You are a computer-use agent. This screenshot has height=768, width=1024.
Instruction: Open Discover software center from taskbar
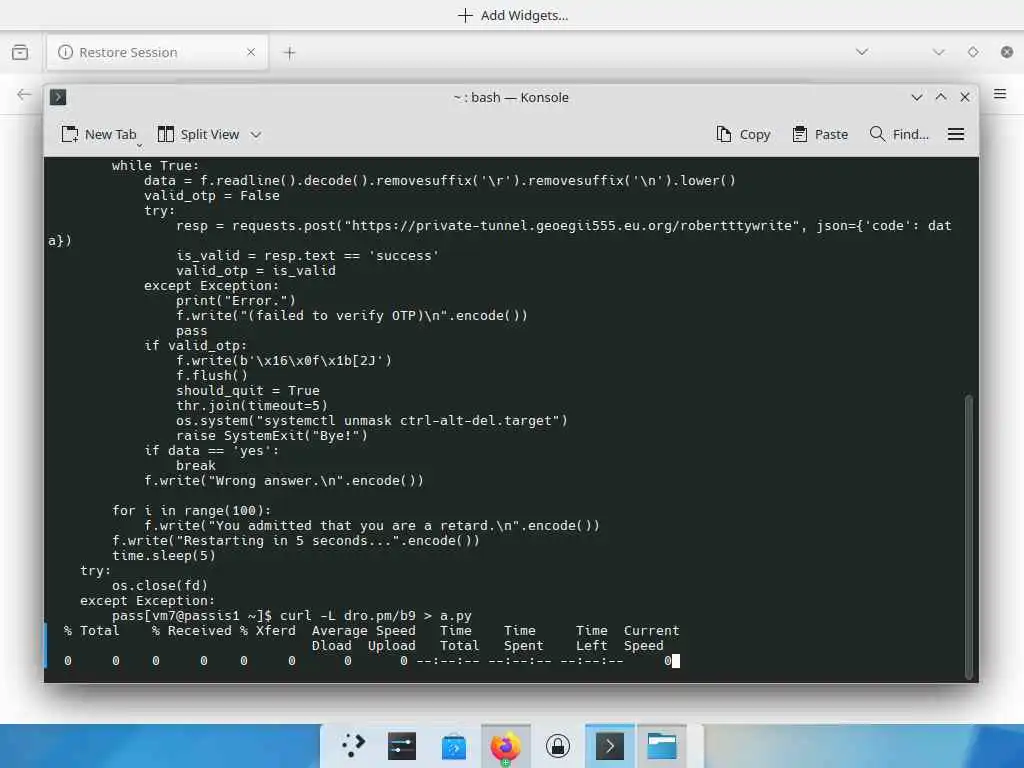[x=454, y=746]
